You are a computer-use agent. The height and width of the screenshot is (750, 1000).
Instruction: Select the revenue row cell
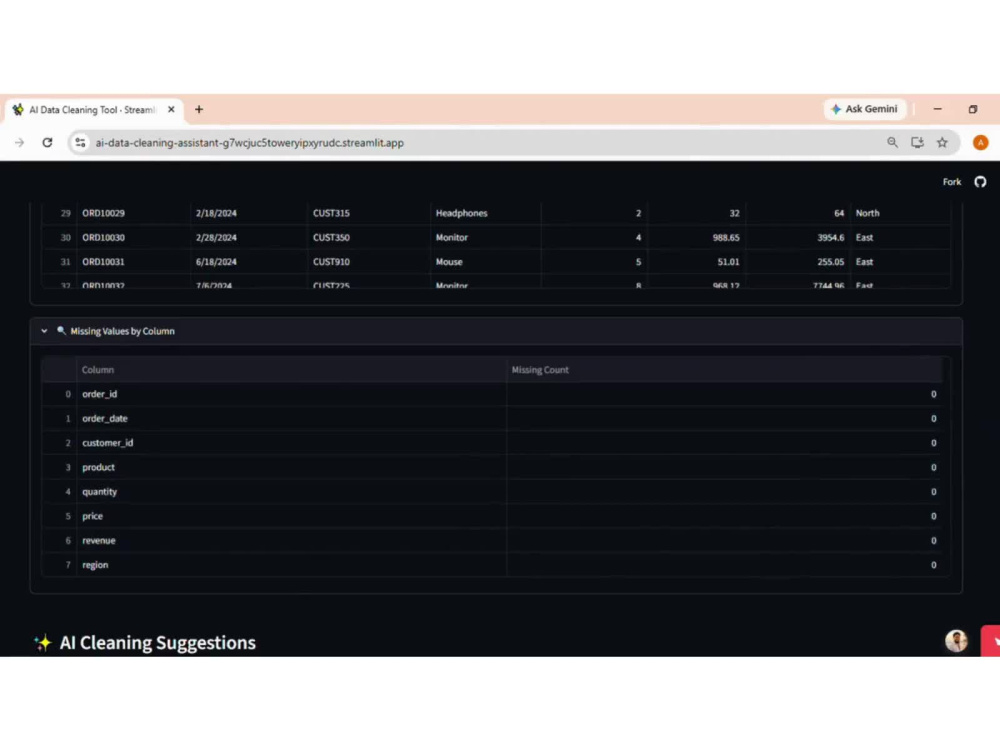[x=291, y=540]
